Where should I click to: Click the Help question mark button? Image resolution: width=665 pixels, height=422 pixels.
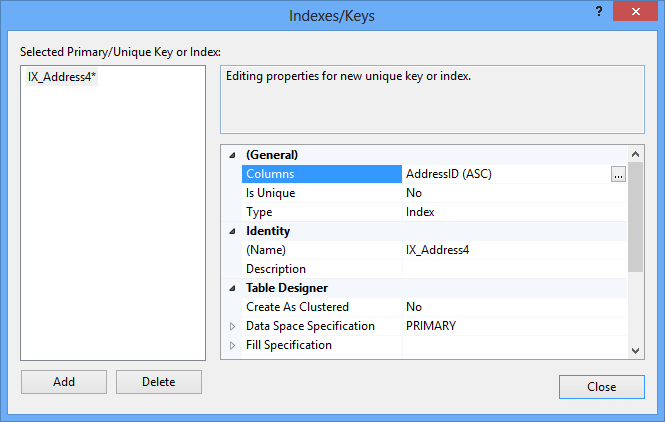click(x=597, y=13)
